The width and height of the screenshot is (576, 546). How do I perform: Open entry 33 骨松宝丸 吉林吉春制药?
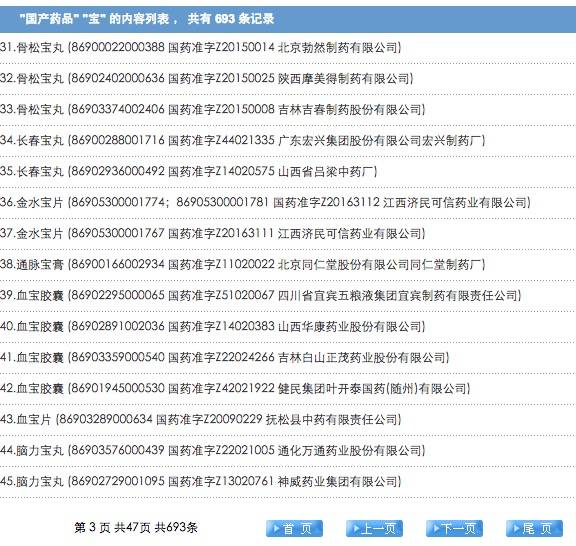[x=213, y=109]
